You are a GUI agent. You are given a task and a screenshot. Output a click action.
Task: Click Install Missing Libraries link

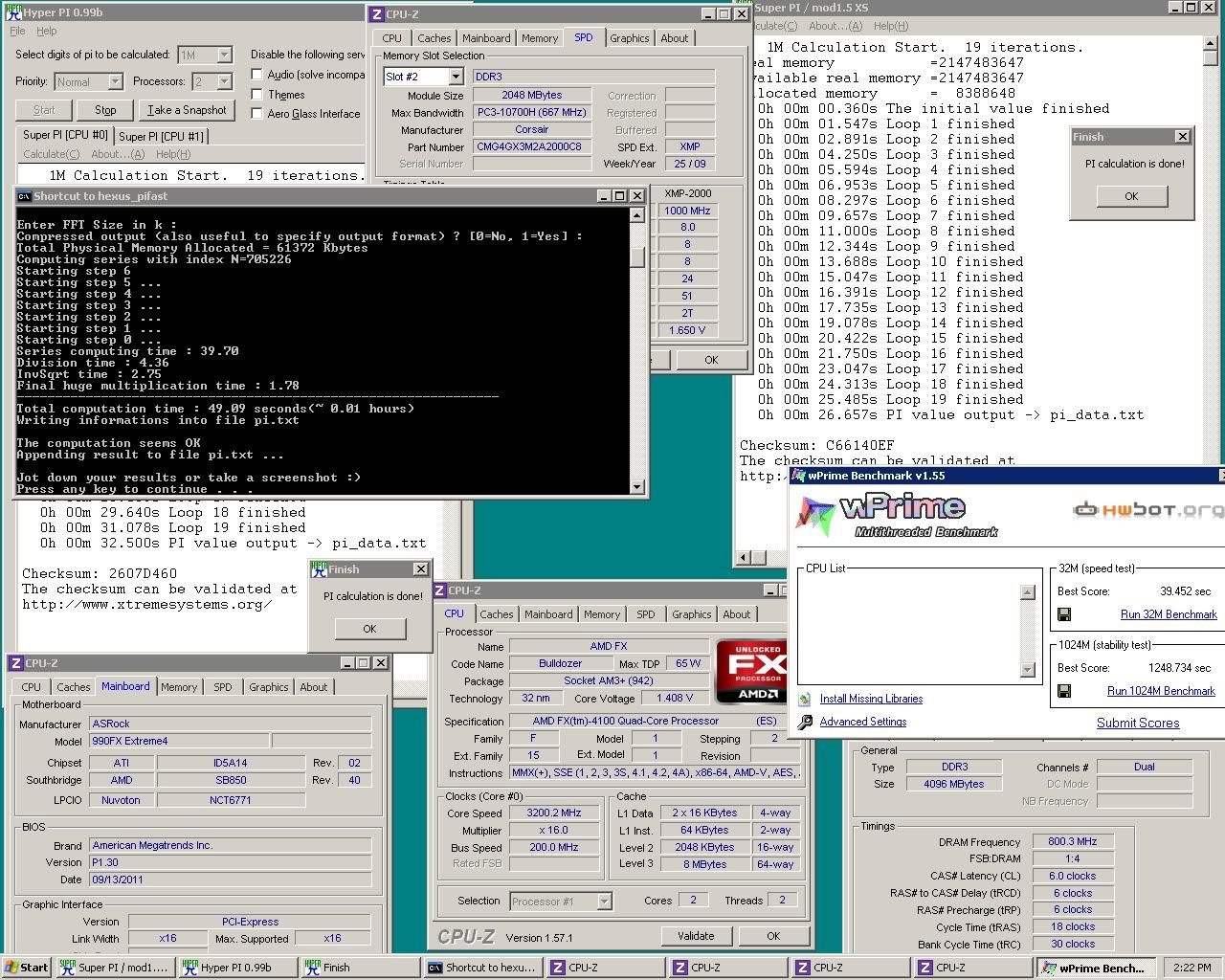871,700
